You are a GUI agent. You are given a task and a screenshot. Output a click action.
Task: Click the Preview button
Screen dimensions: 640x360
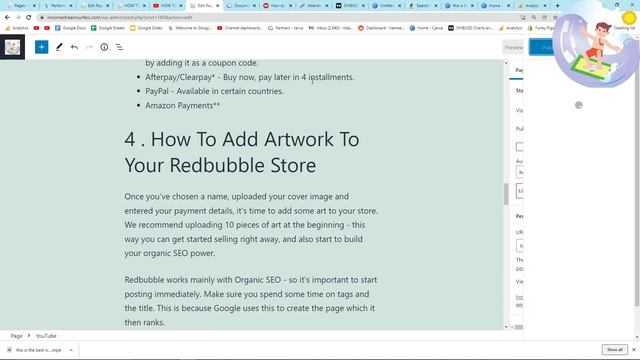(x=513, y=47)
